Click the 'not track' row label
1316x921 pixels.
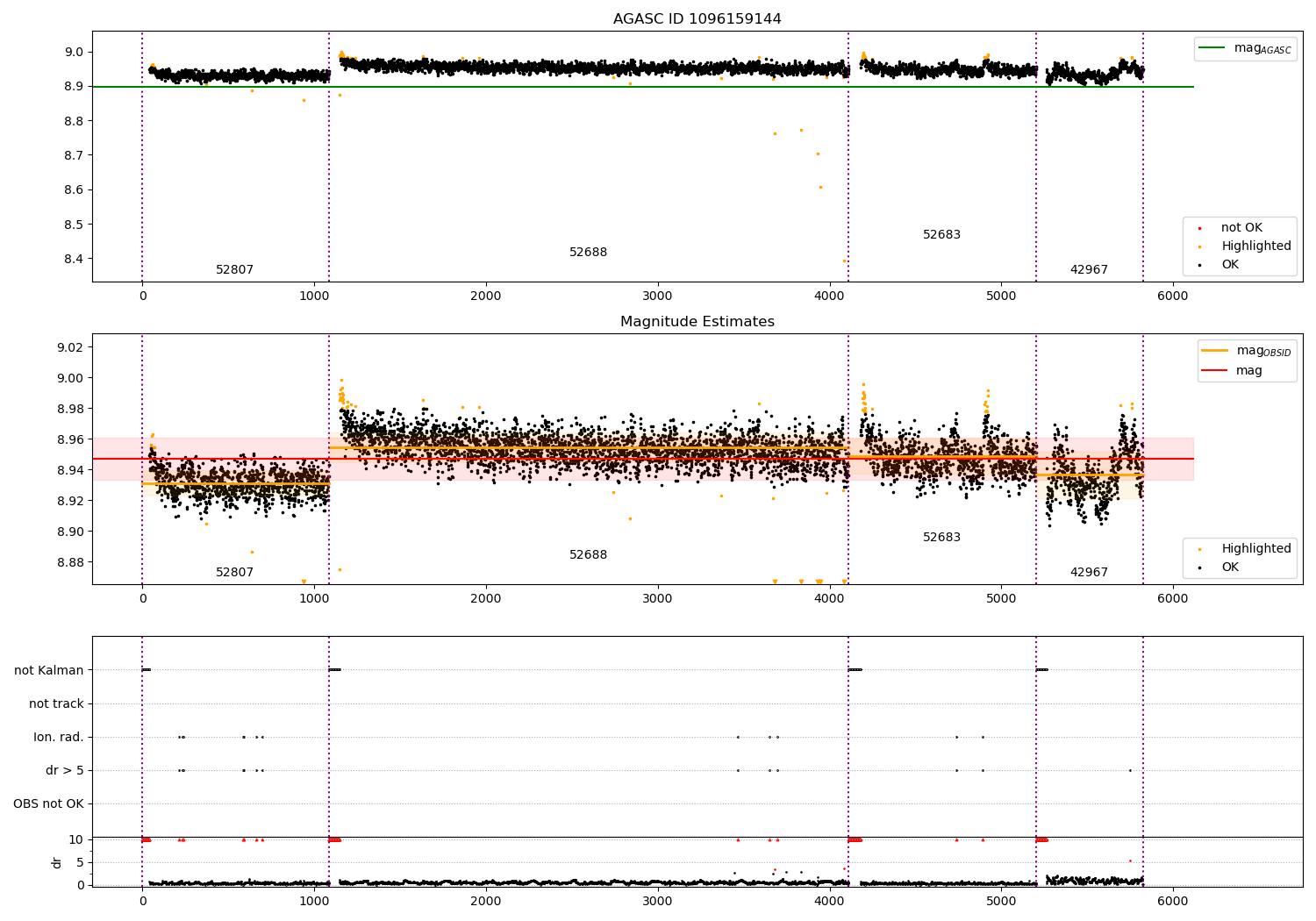pyautogui.click(x=56, y=703)
